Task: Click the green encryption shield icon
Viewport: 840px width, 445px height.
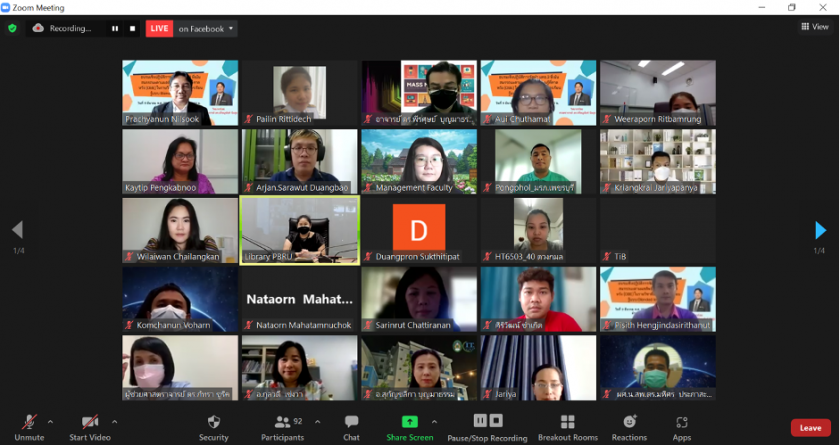Action: pos(12,28)
